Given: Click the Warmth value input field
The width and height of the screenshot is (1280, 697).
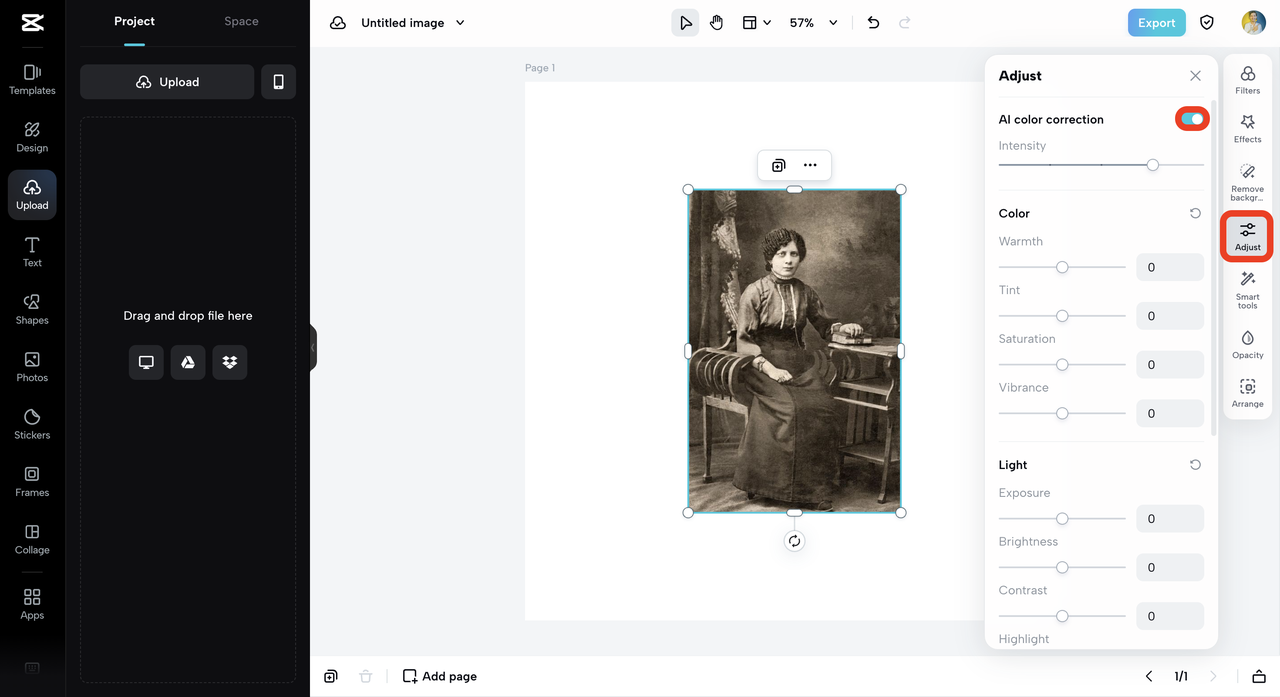Looking at the screenshot, I should [x=1170, y=267].
